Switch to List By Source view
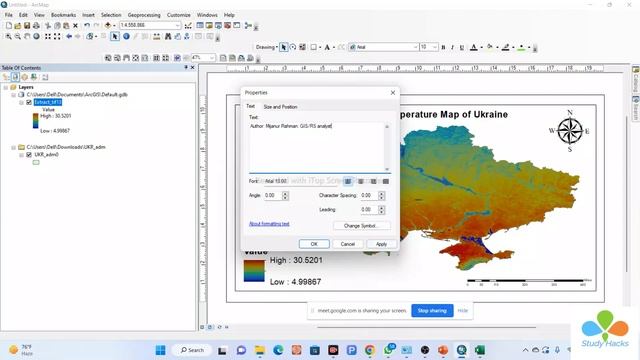640x360 pixels. pos(15,77)
